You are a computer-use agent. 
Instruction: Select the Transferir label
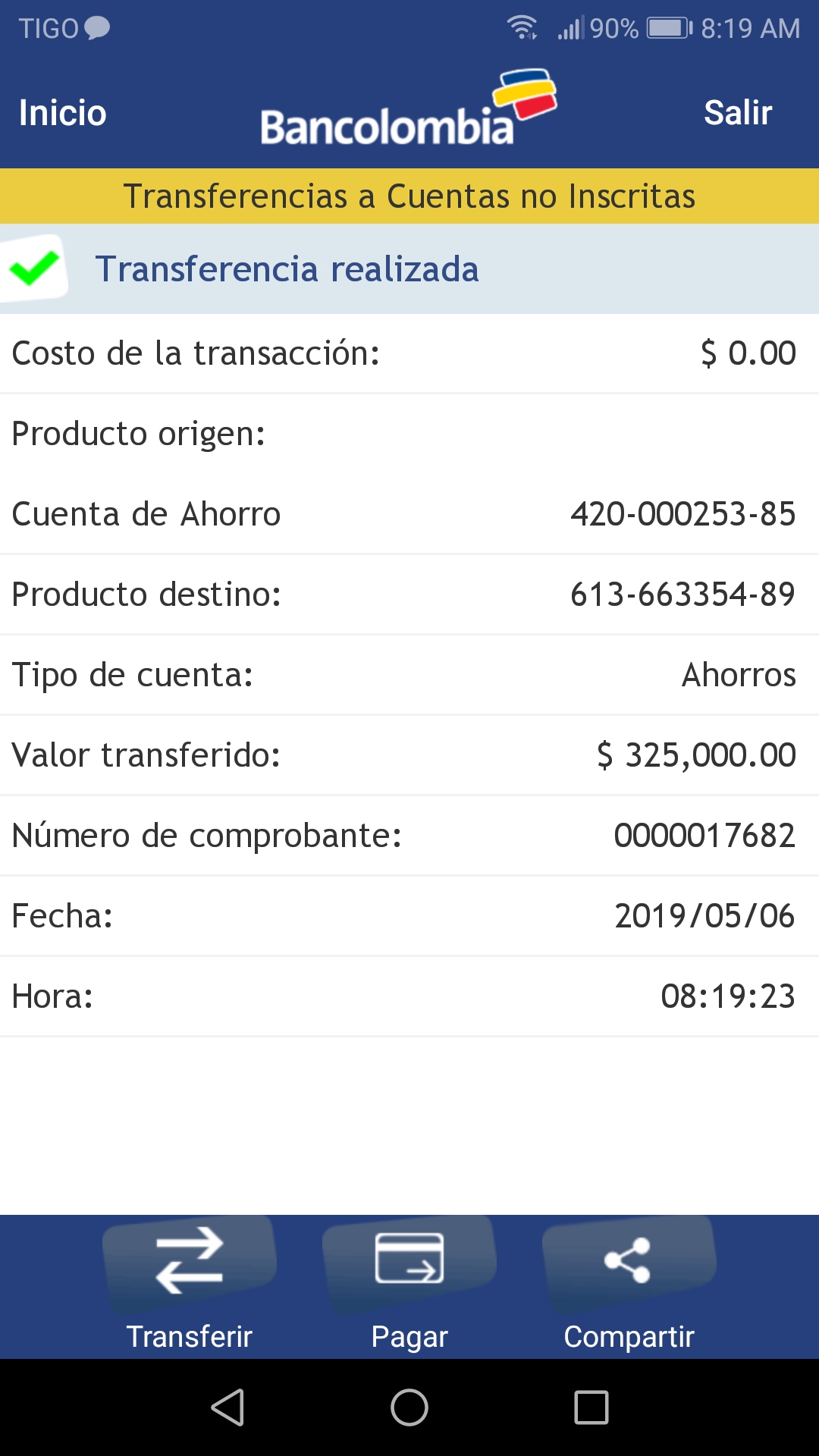tap(190, 1336)
